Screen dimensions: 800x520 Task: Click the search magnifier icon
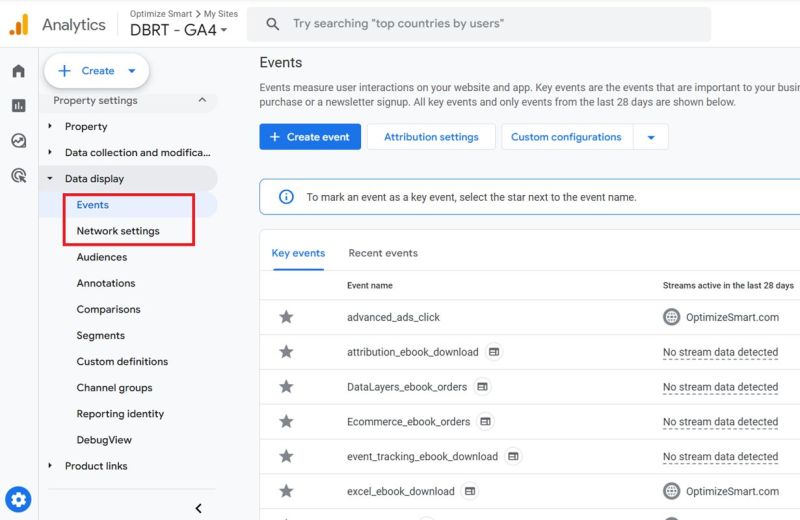(x=272, y=24)
